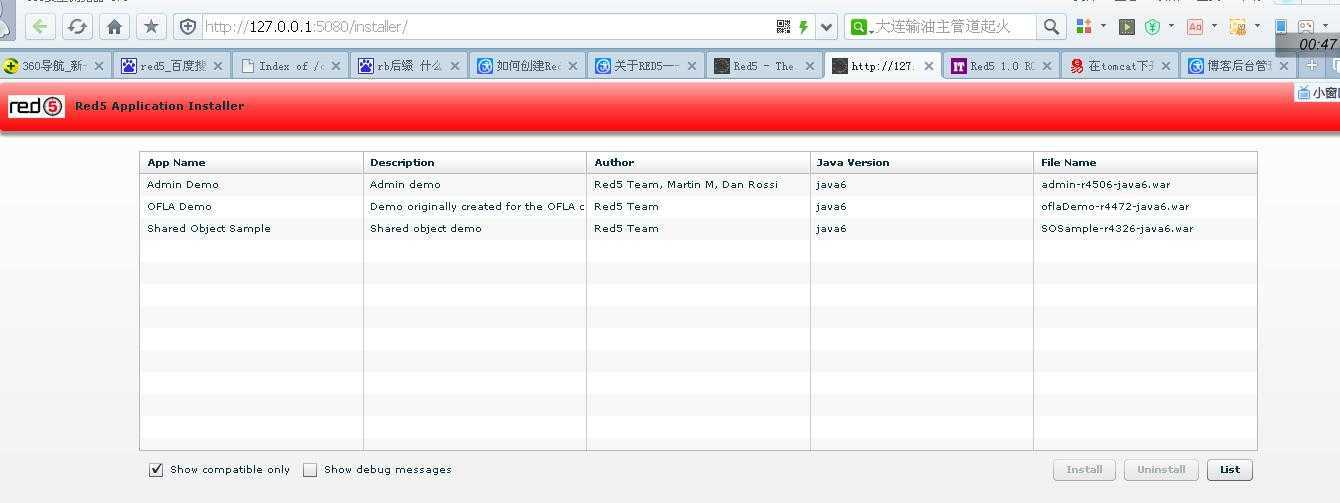
Task: Expand arrow beside the Aa icon
Action: pyautogui.click(x=1214, y=26)
